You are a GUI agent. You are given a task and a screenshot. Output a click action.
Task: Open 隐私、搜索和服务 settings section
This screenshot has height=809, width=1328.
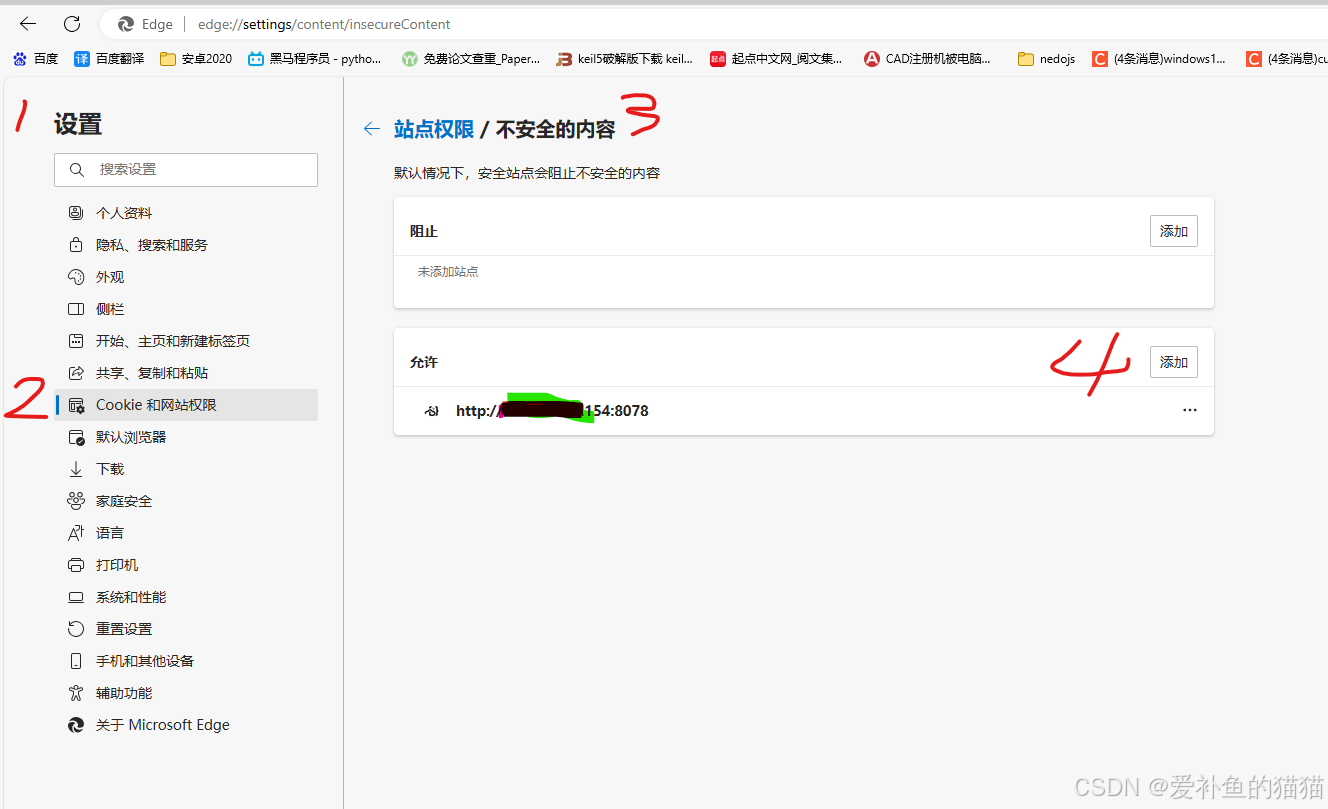tap(186, 245)
